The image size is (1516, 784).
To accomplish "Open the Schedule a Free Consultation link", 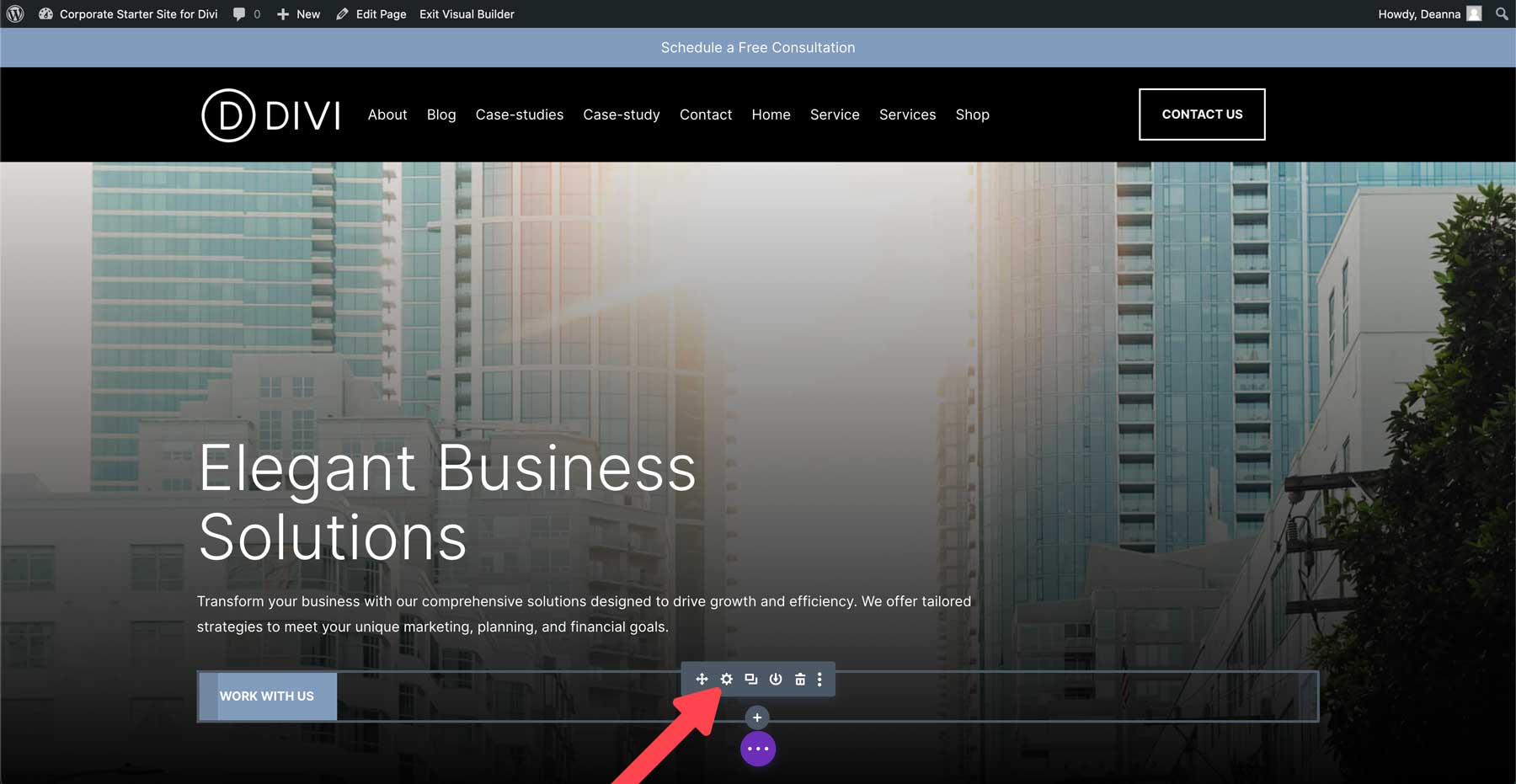I will pos(757,47).
